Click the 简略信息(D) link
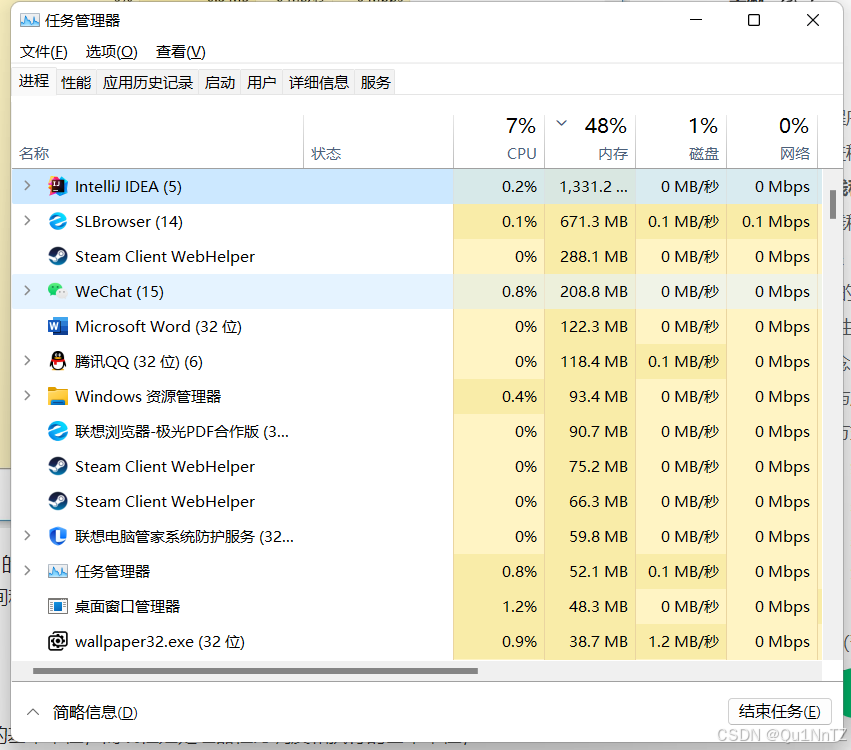Image resolution: width=851 pixels, height=750 pixels. (x=95, y=712)
